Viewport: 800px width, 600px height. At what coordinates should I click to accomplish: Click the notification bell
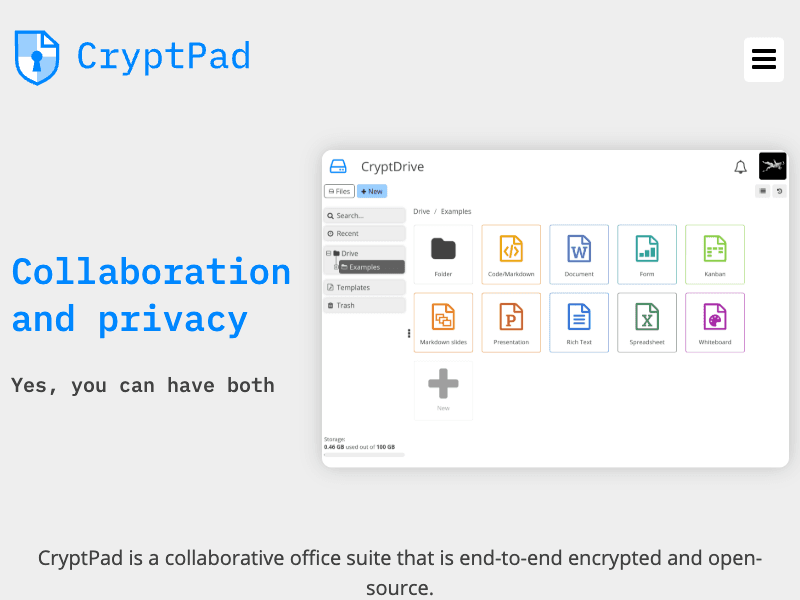coord(741,167)
